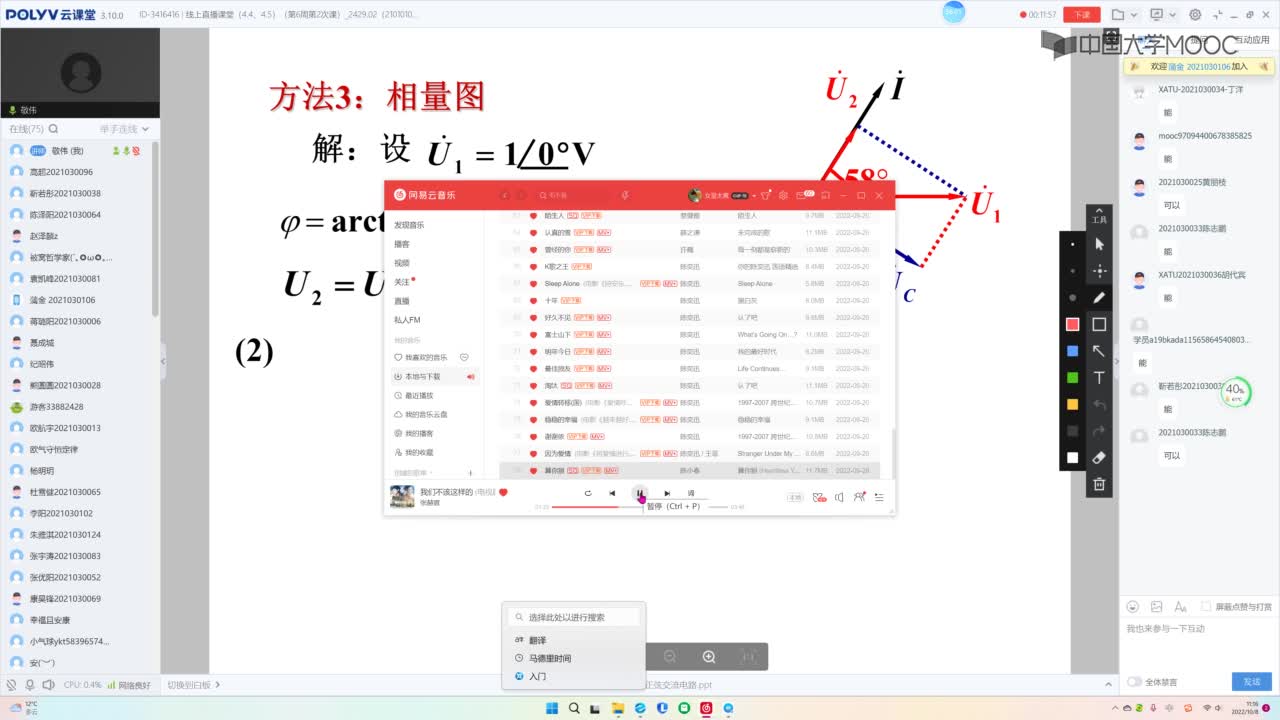Screen dimensions: 1280x720
Task: Click the 下课 end class button
Action: (x=1081, y=15)
